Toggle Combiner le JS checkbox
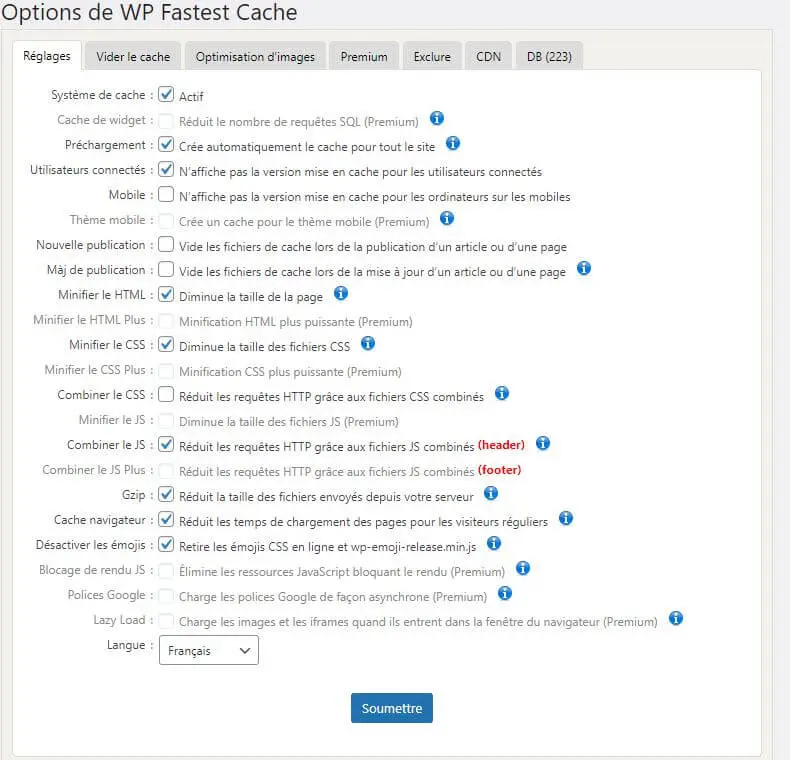790x760 pixels. click(x=166, y=444)
